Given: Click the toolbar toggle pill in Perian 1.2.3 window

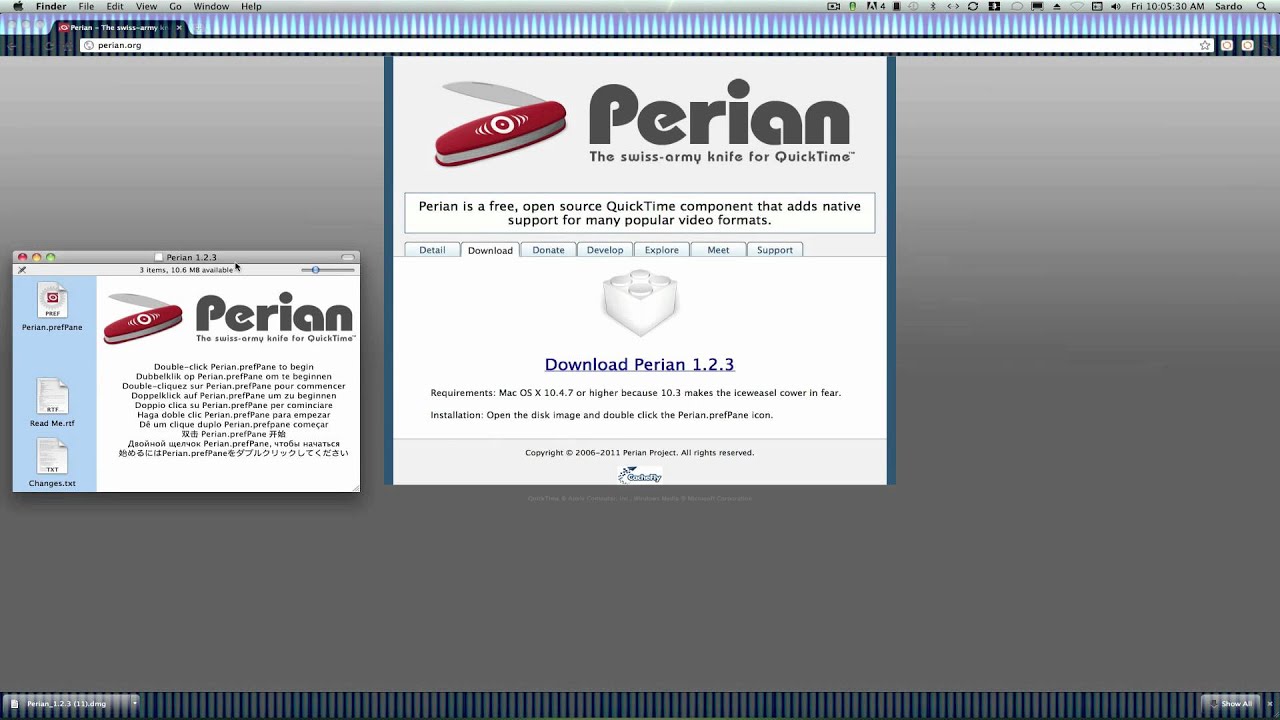Looking at the screenshot, I should pos(348,257).
